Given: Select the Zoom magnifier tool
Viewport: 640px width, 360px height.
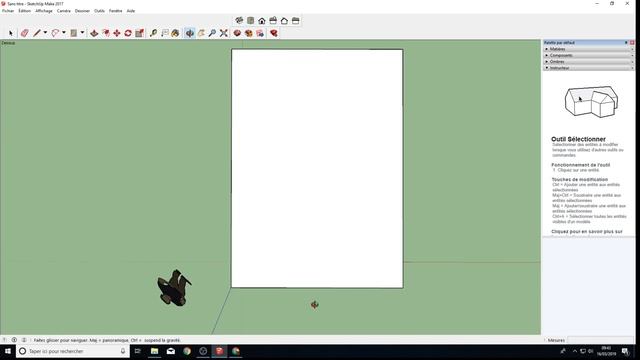Looking at the screenshot, I should click(212, 33).
